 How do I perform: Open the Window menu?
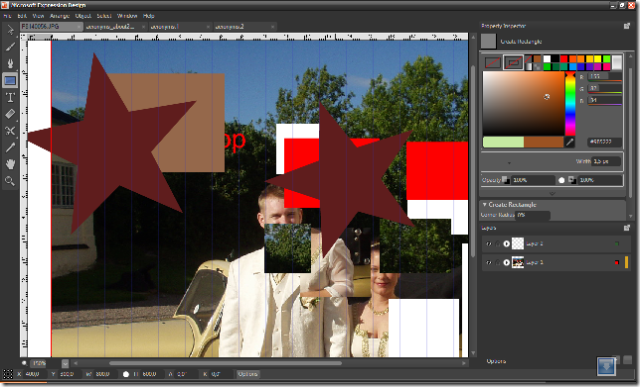pos(127,16)
